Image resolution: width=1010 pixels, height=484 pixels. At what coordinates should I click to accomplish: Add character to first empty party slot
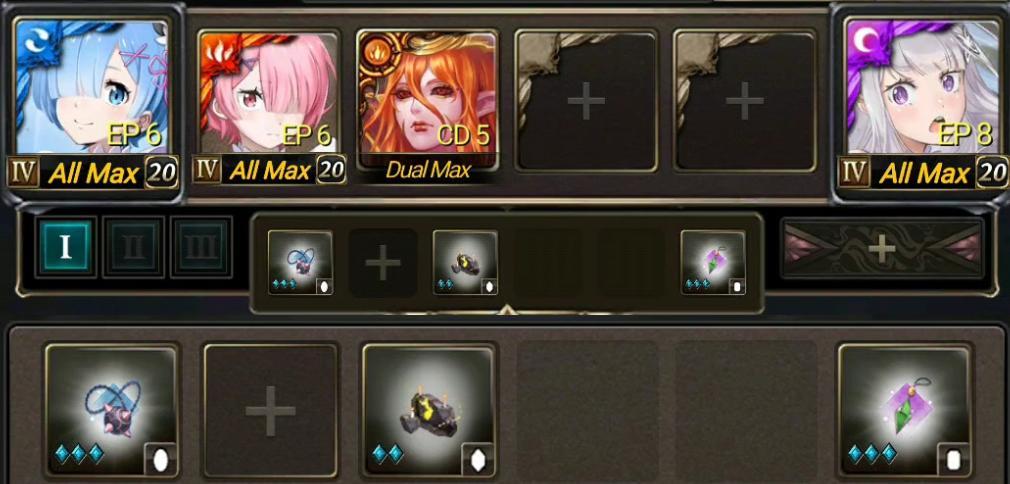(x=586, y=101)
